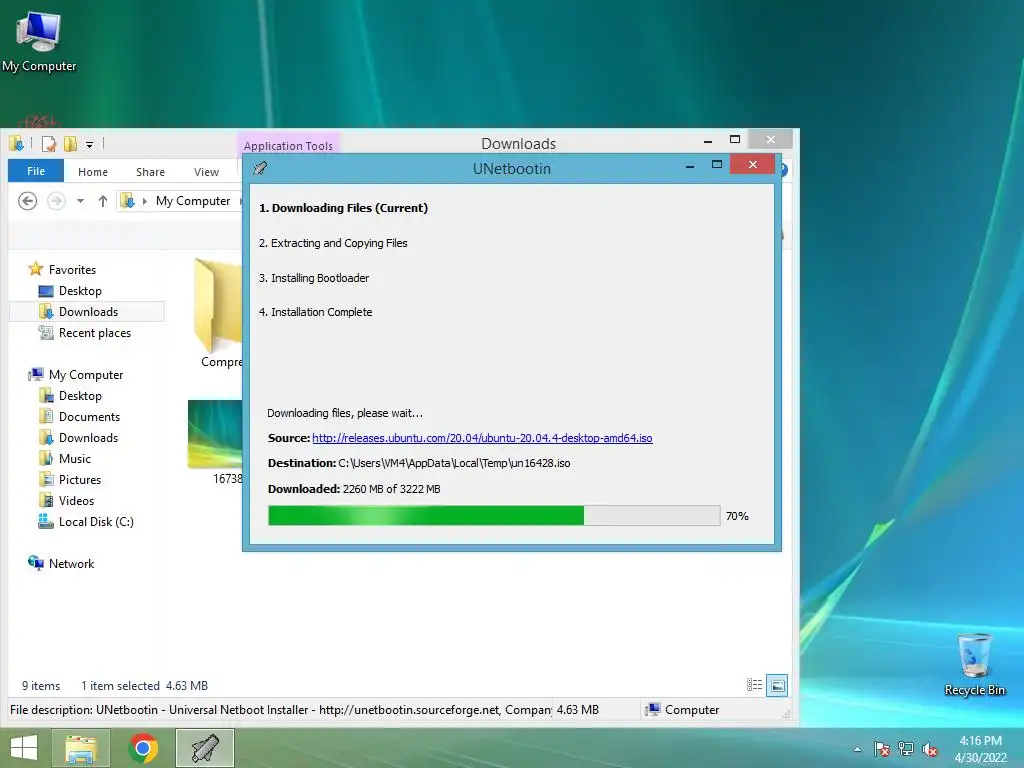
Task: Select Downloads under My Computer
Action: [x=88, y=438]
